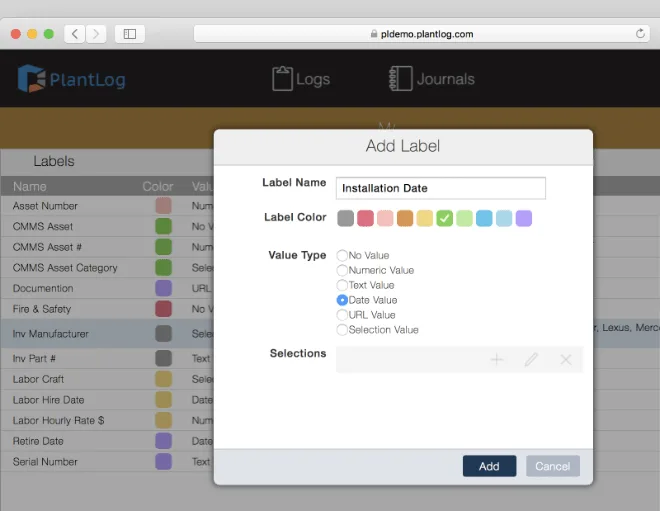Viewport: 660px width, 511px height.
Task: Click the Retire Date purple color square
Action: tap(163, 441)
